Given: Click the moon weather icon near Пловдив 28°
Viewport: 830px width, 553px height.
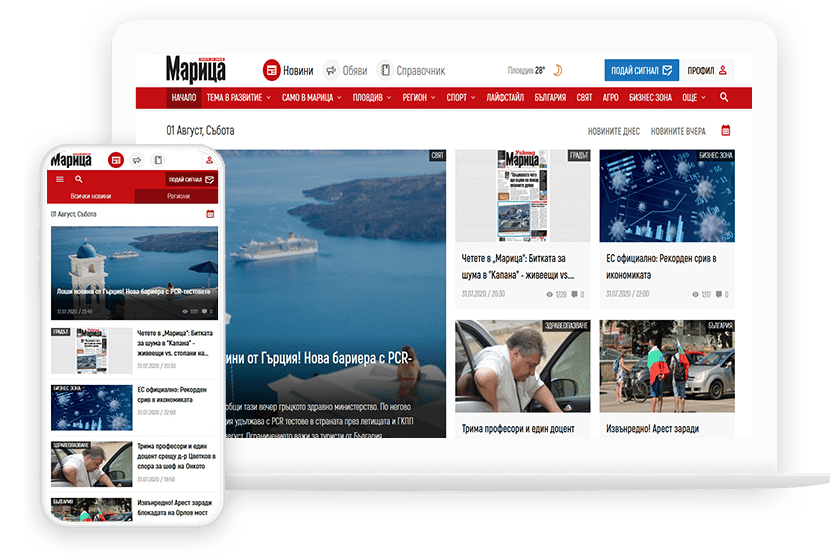Looking at the screenshot, I should point(557,70).
